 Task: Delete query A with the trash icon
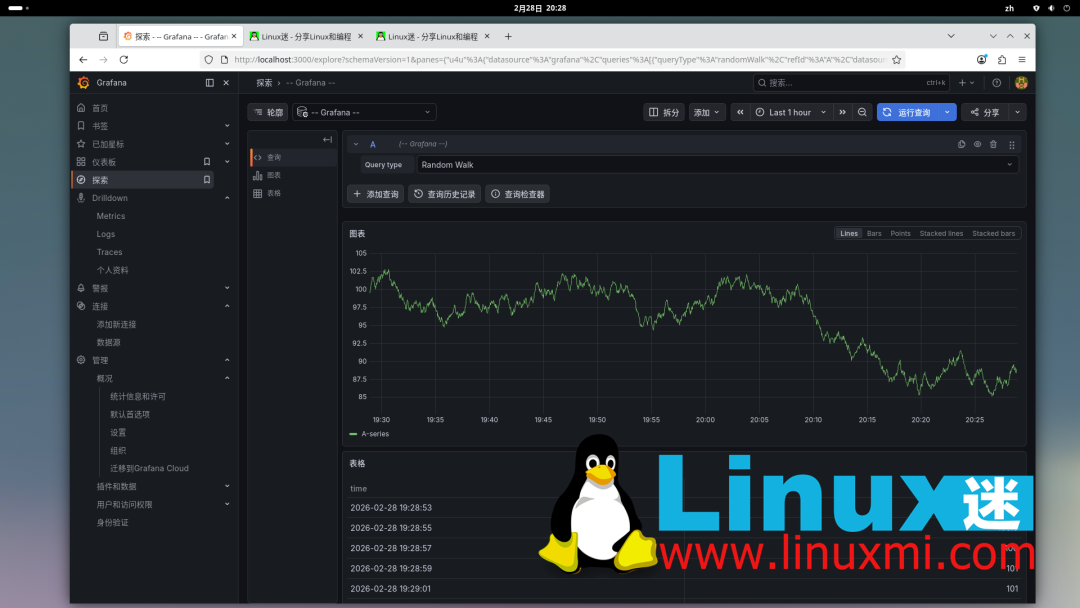[994, 144]
